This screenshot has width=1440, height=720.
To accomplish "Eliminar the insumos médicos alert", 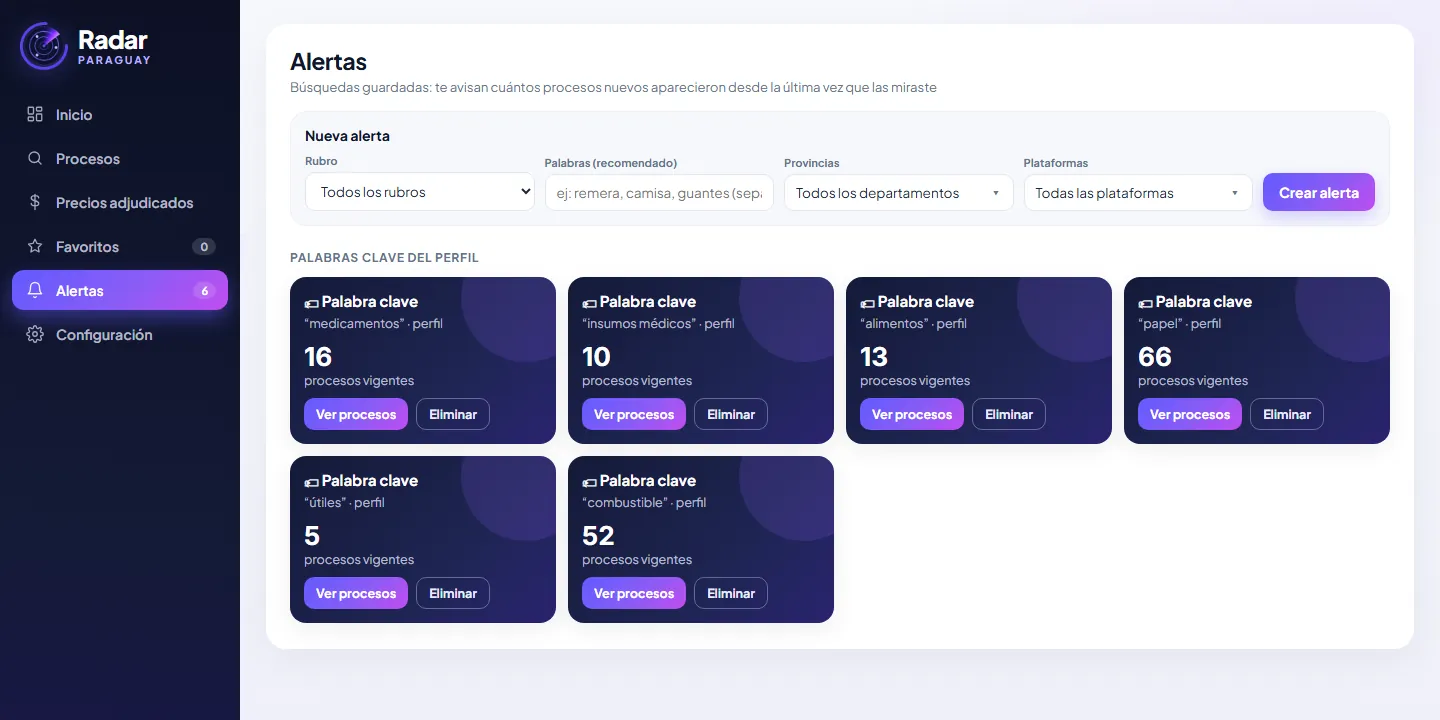I will [731, 414].
